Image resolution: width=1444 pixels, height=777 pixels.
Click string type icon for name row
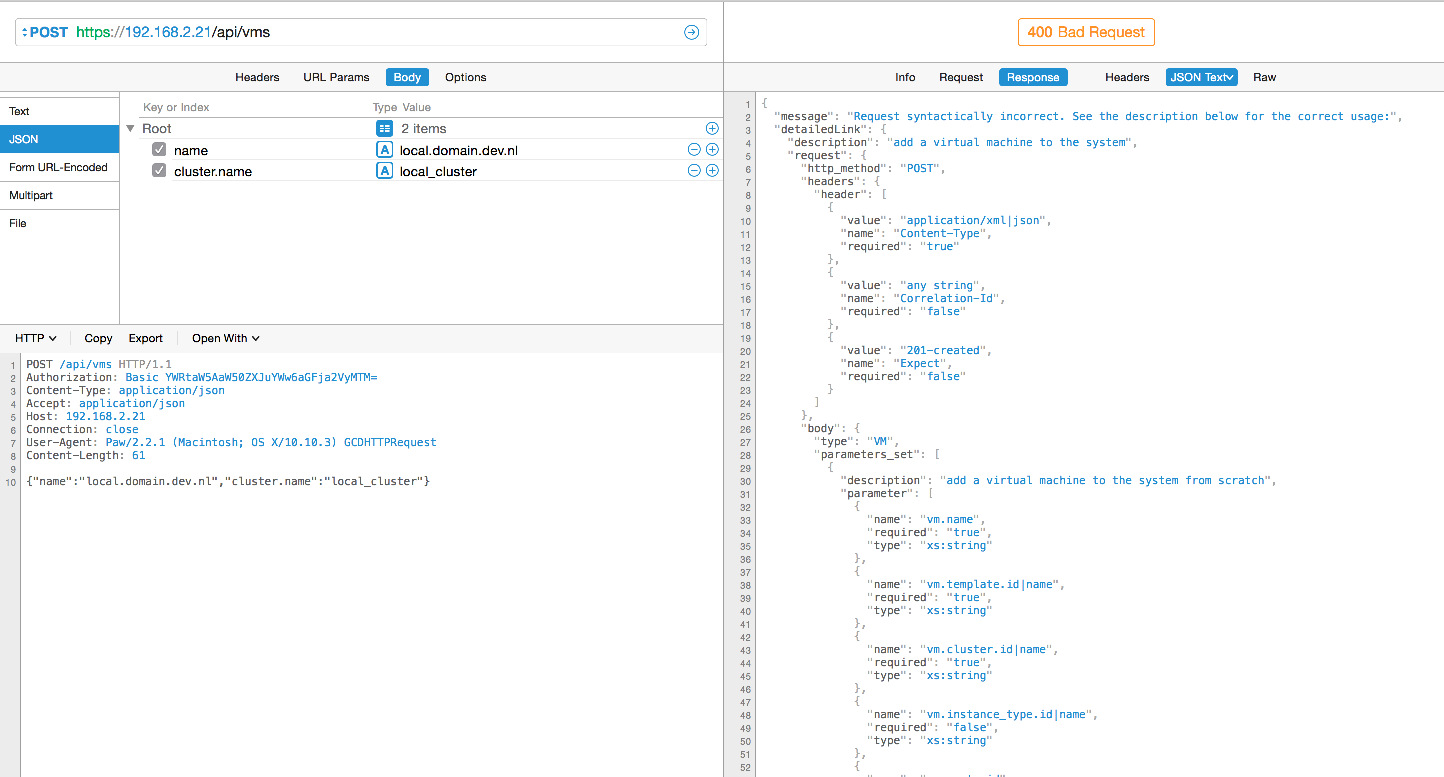[x=384, y=150]
